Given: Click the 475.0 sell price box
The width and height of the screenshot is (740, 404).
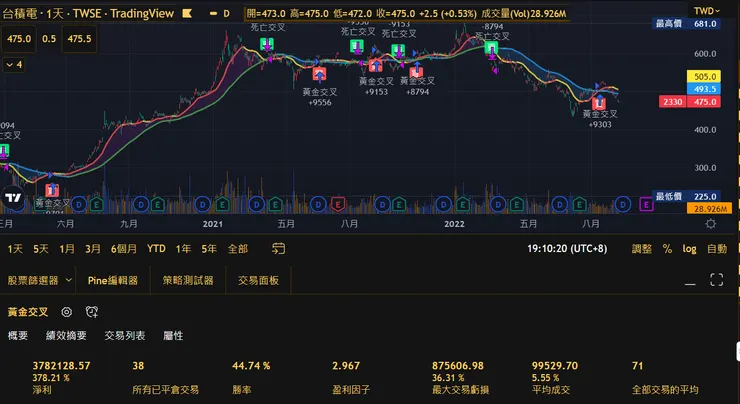Looking at the screenshot, I should [x=19, y=39].
